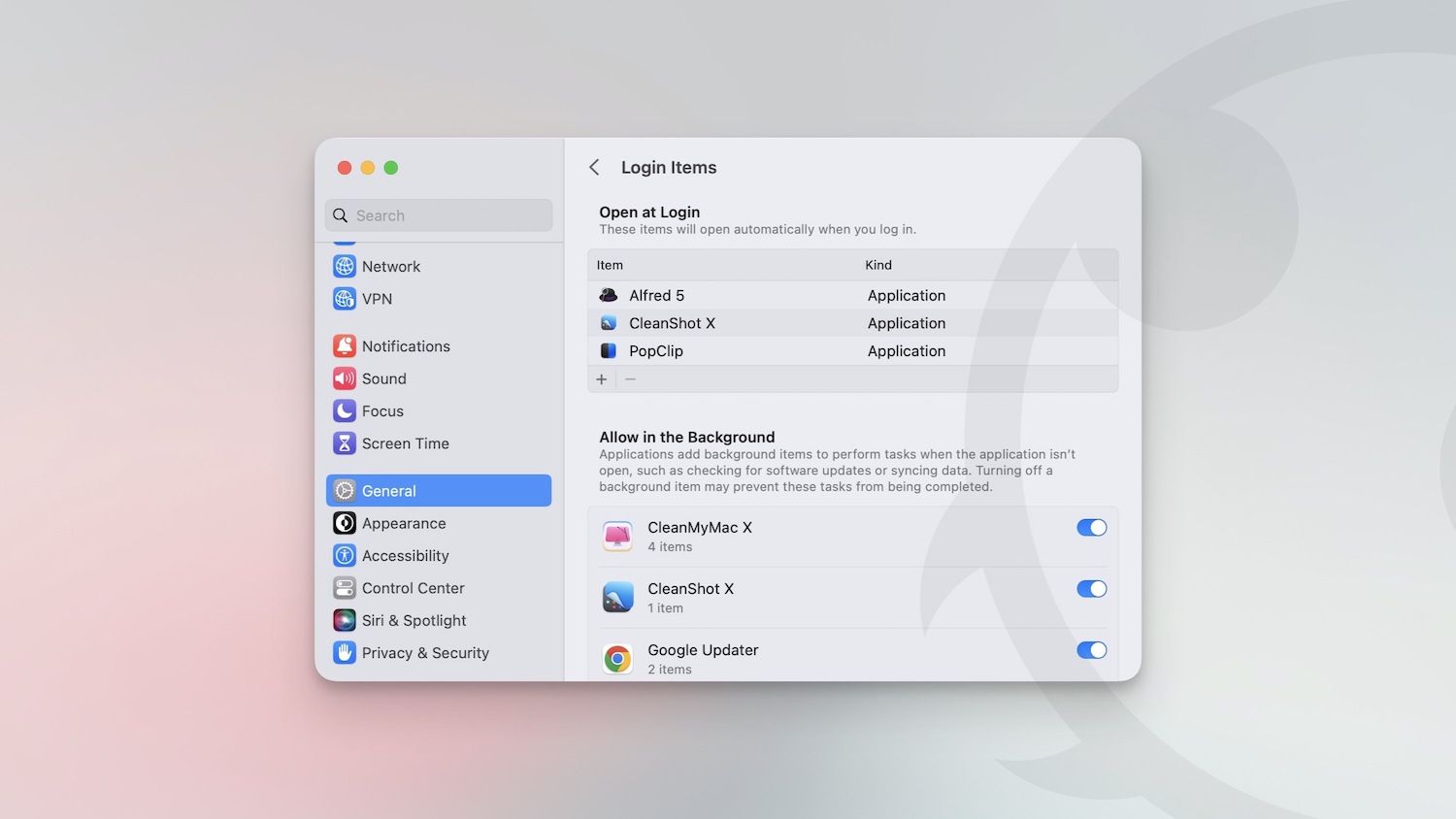
Task: Turn off CleanShot X background toggle
Action: click(x=1091, y=589)
